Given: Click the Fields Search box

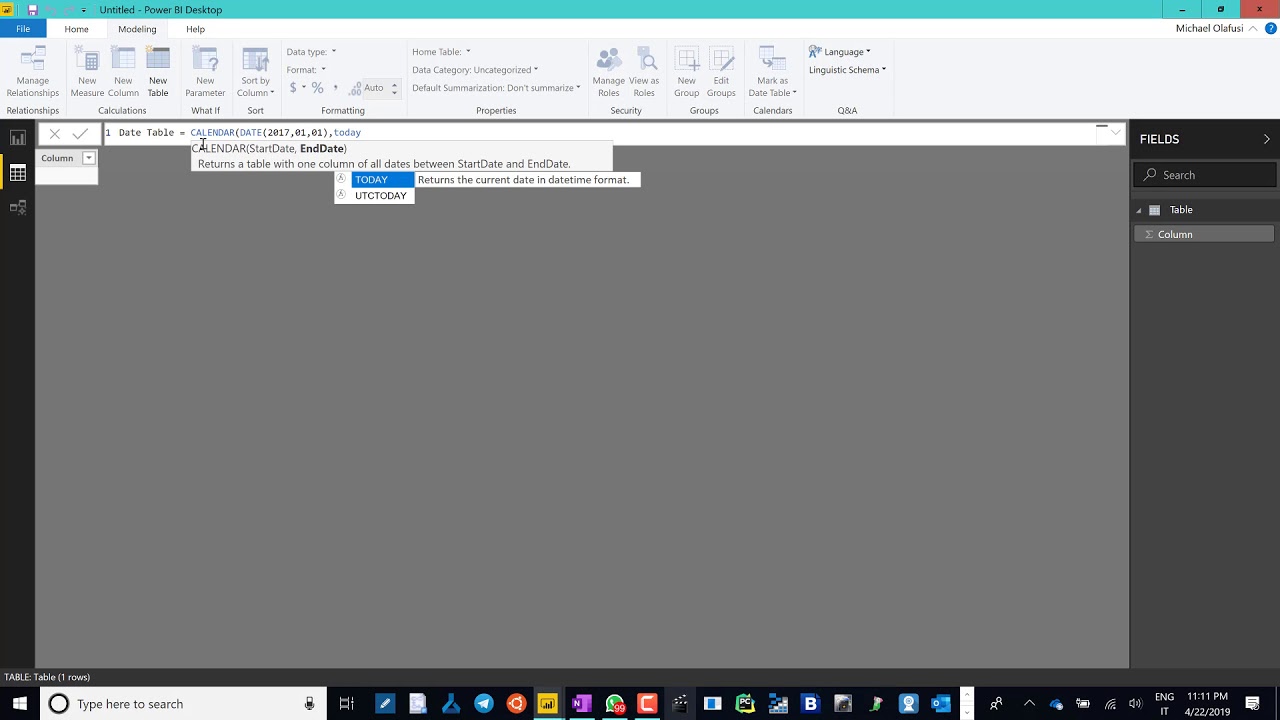Looking at the screenshot, I should pyautogui.click(x=1205, y=175).
